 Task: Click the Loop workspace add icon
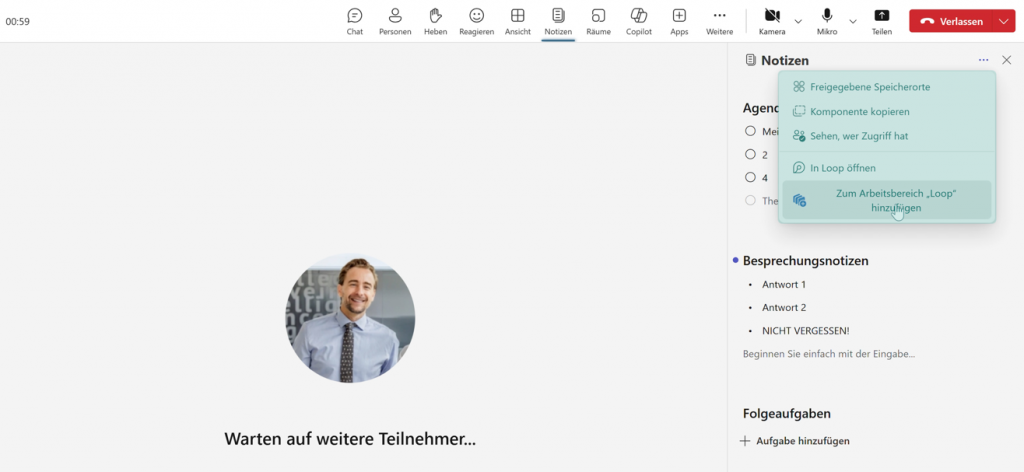[x=799, y=200]
